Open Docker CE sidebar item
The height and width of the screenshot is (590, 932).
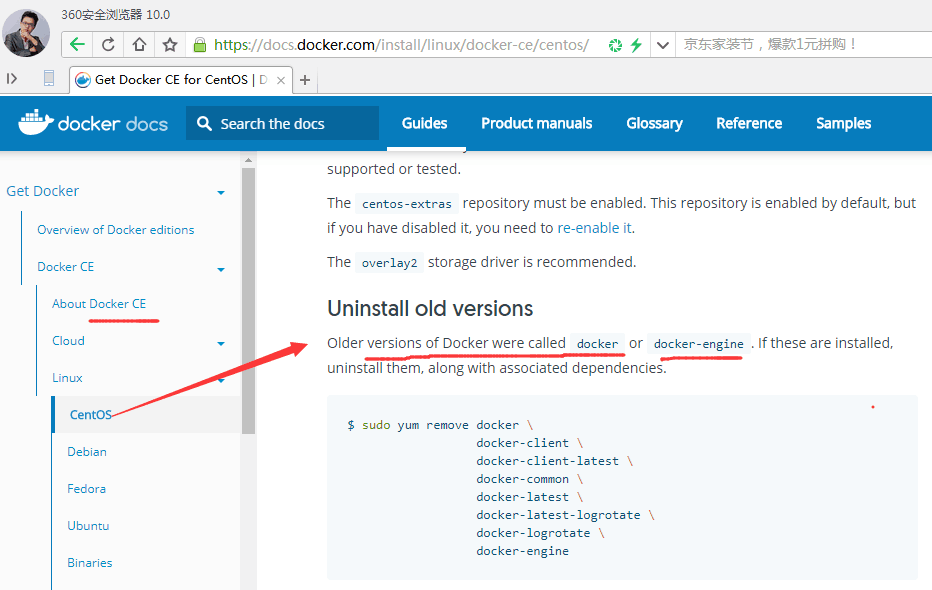[x=65, y=267]
